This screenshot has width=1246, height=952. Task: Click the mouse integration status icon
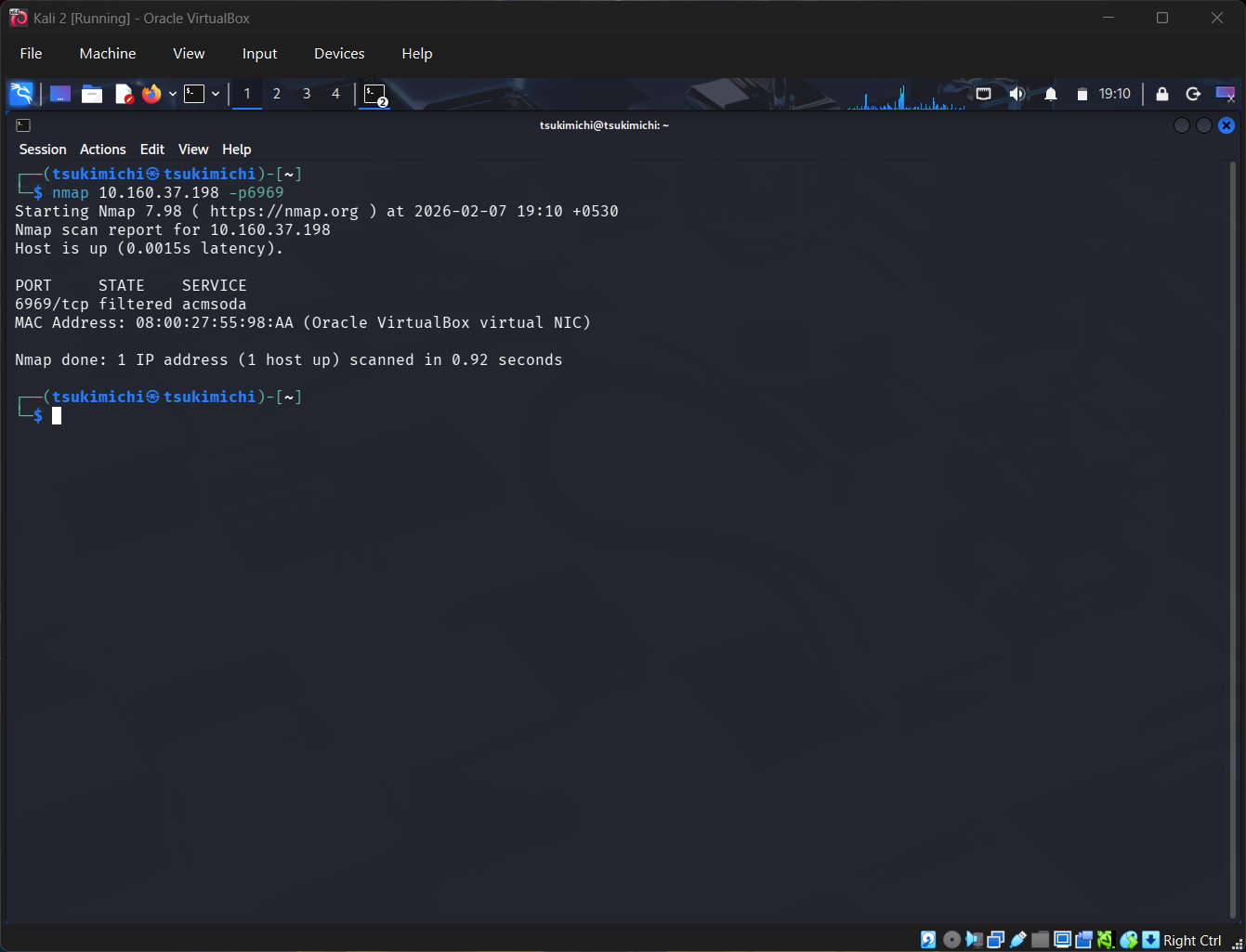tap(1129, 940)
